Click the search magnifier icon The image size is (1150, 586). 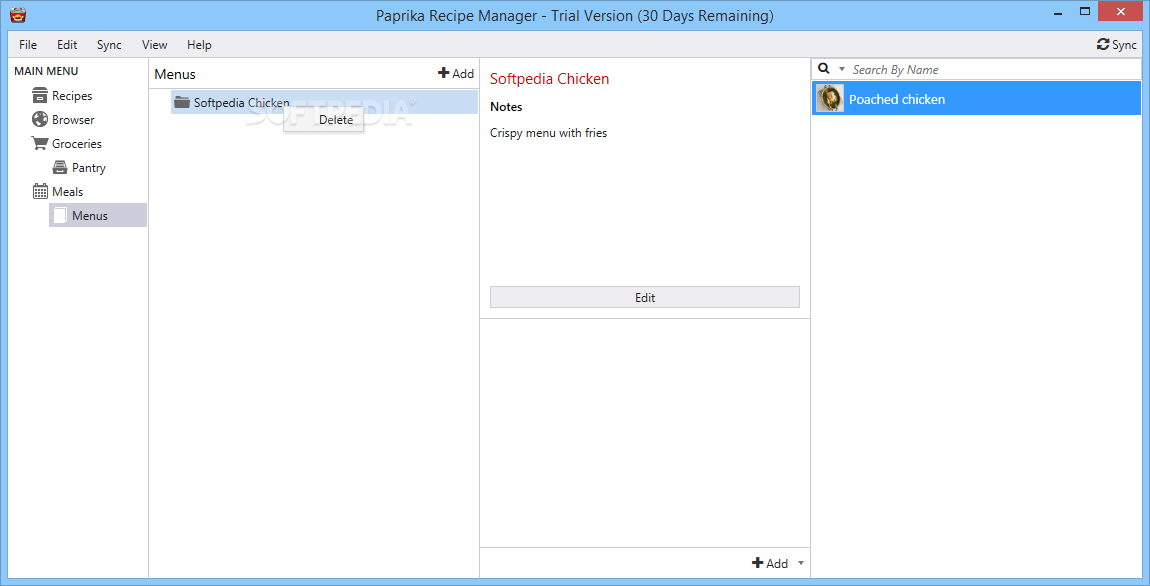coord(822,69)
